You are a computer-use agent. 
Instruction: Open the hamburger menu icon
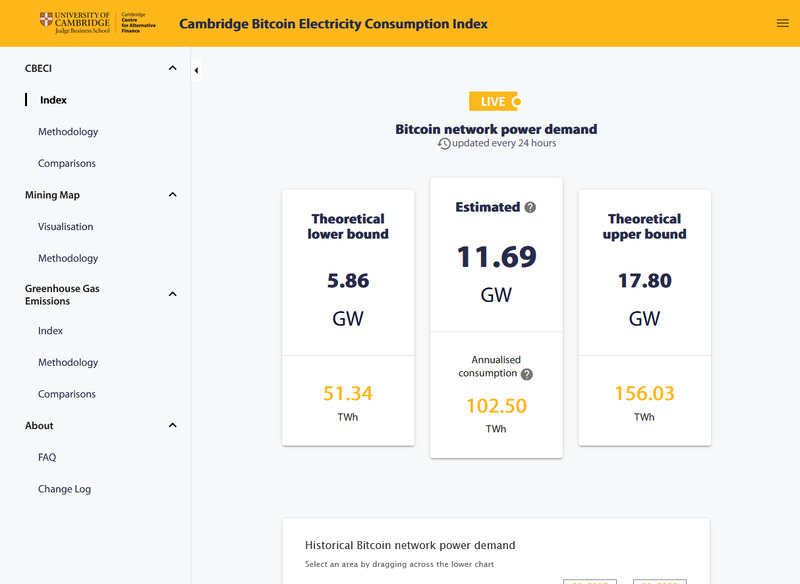[x=782, y=23]
